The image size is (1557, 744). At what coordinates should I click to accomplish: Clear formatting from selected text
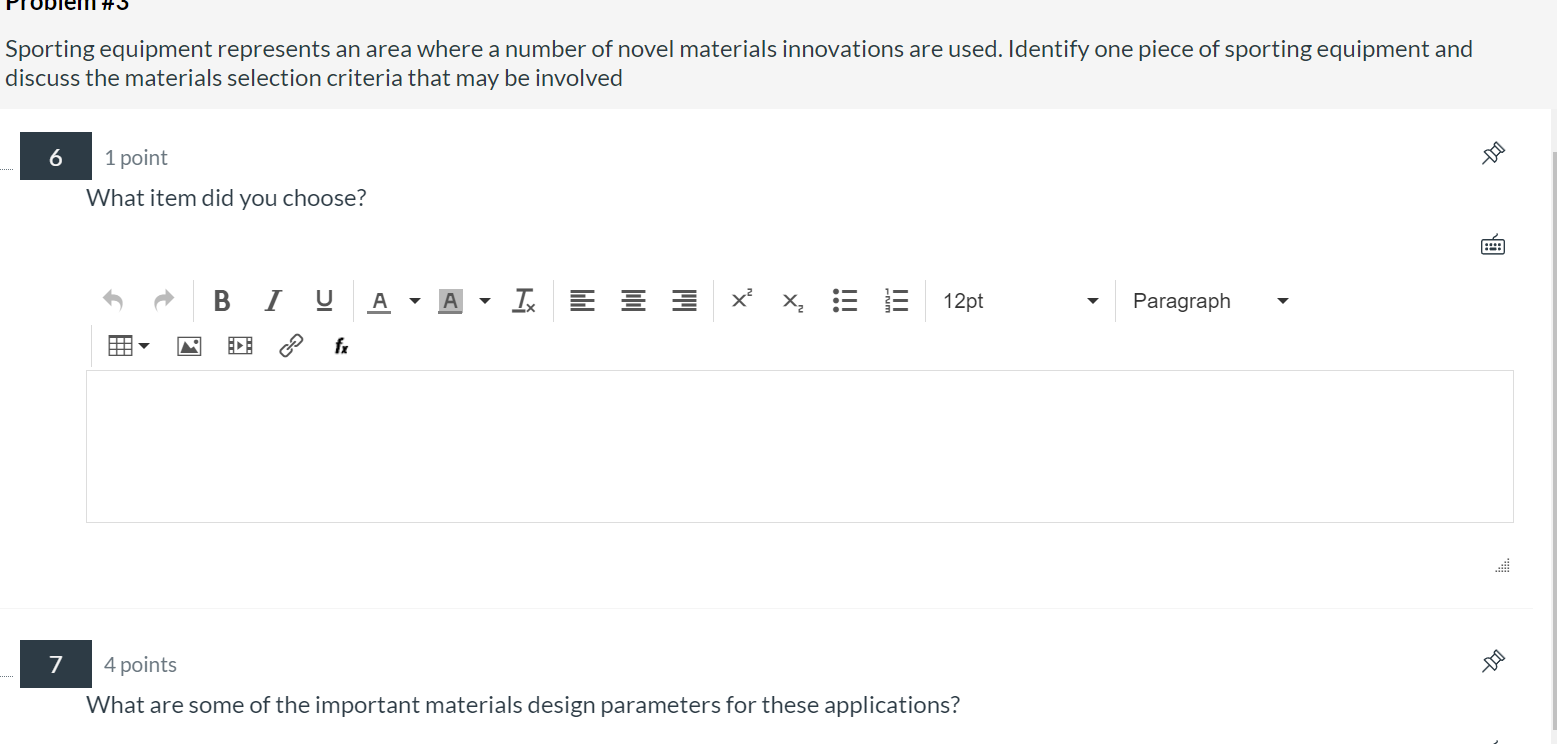click(524, 301)
